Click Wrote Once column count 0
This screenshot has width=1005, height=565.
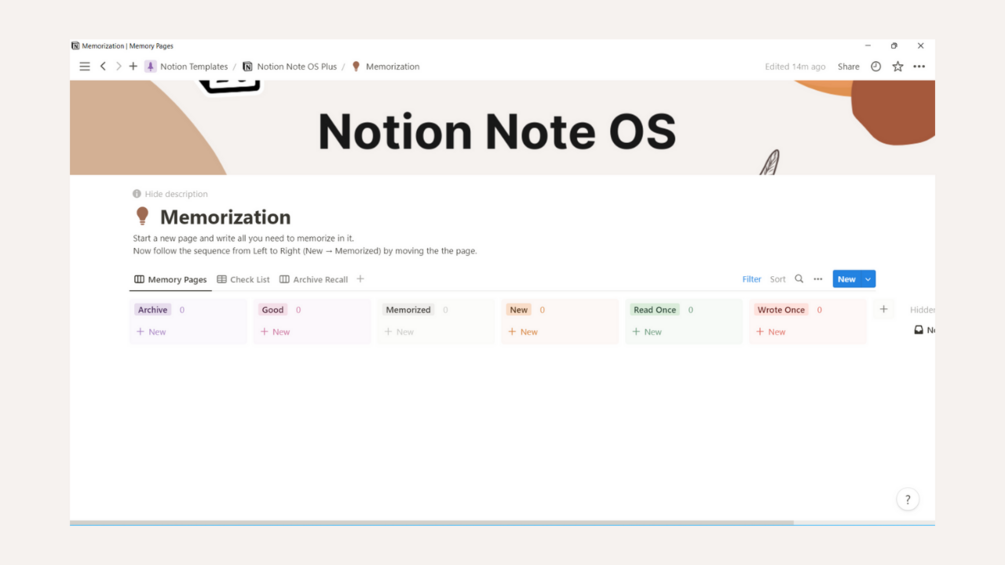pyautogui.click(x=819, y=309)
